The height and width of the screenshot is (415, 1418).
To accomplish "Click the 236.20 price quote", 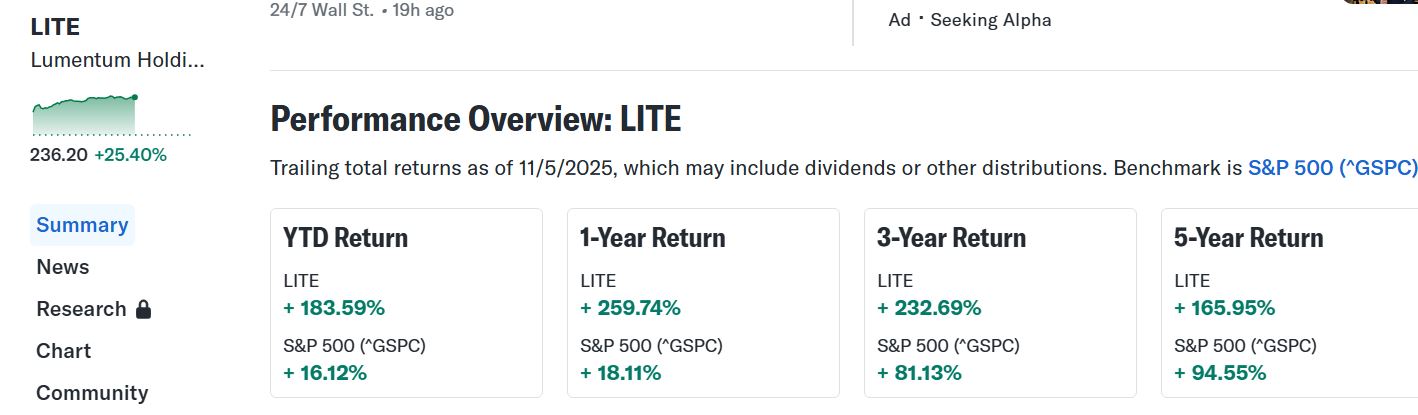I will click(x=59, y=155).
